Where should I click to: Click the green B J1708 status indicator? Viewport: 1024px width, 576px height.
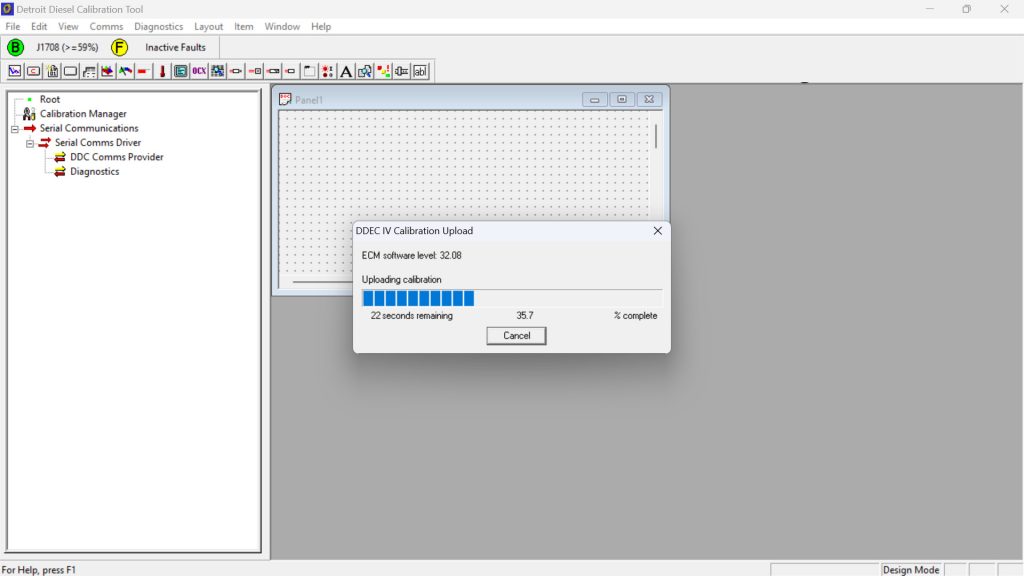pos(15,46)
